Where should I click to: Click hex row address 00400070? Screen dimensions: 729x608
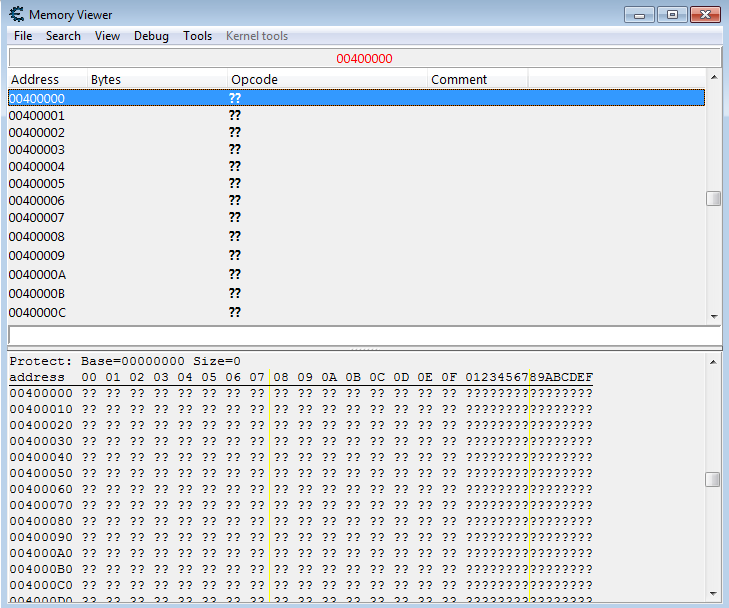point(41,505)
